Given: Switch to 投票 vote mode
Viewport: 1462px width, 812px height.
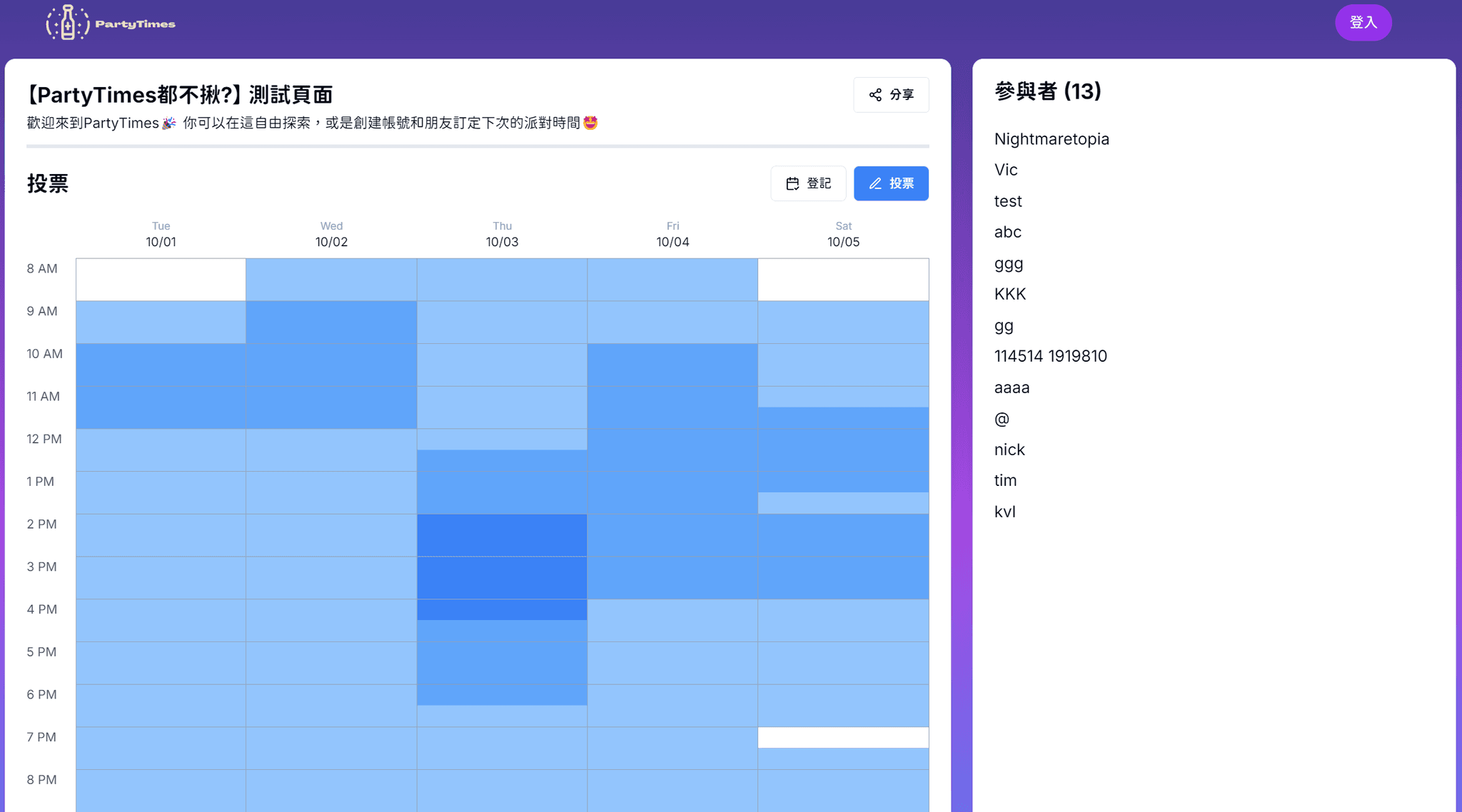Looking at the screenshot, I should tap(891, 183).
